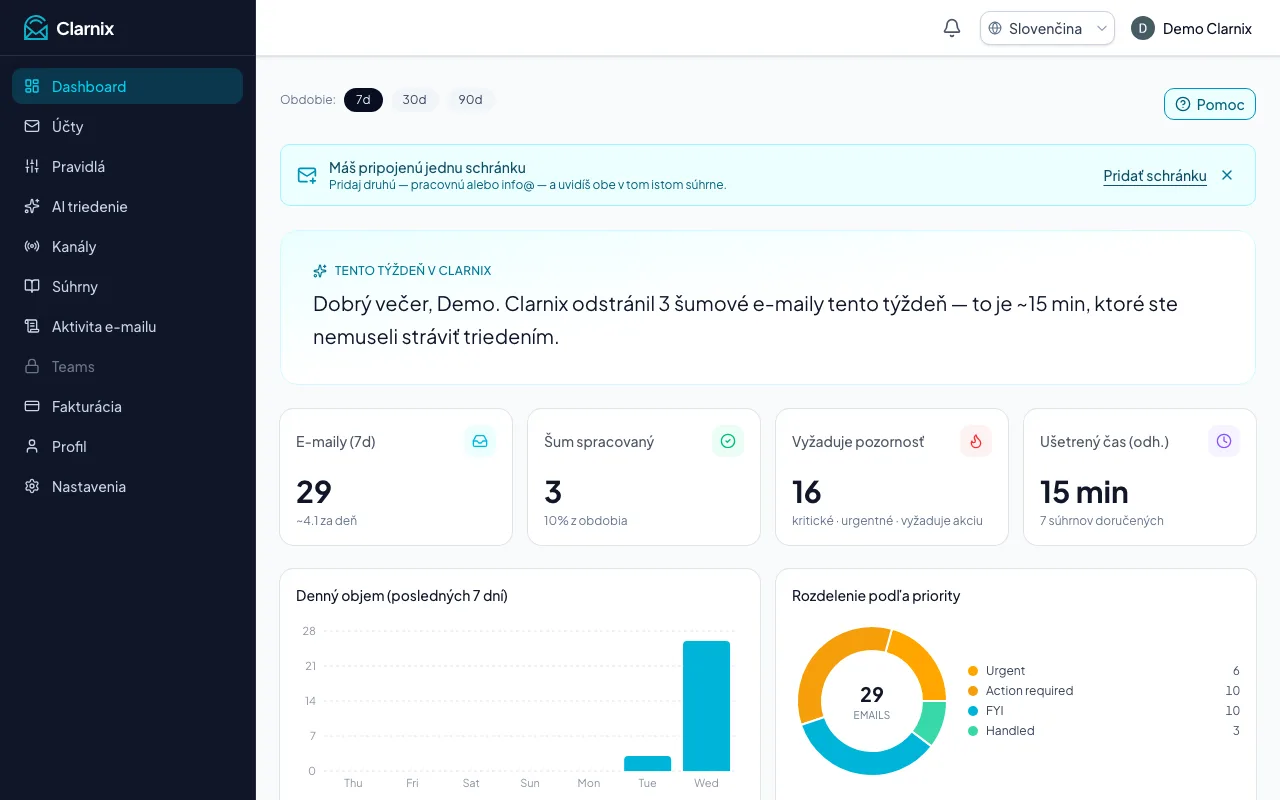Image resolution: width=1280 pixels, height=800 pixels.
Task: Click the Fakturácia credit card icon
Action: click(x=32, y=406)
